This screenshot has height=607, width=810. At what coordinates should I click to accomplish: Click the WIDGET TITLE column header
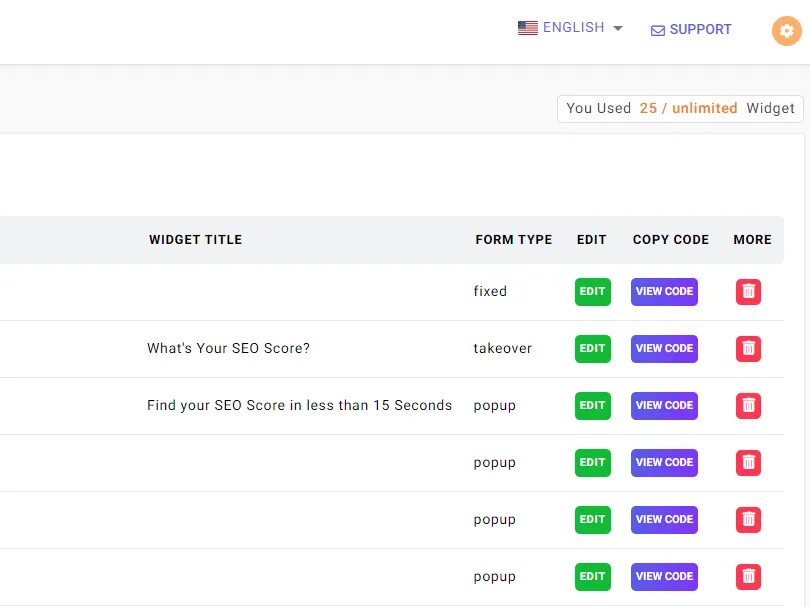(195, 240)
